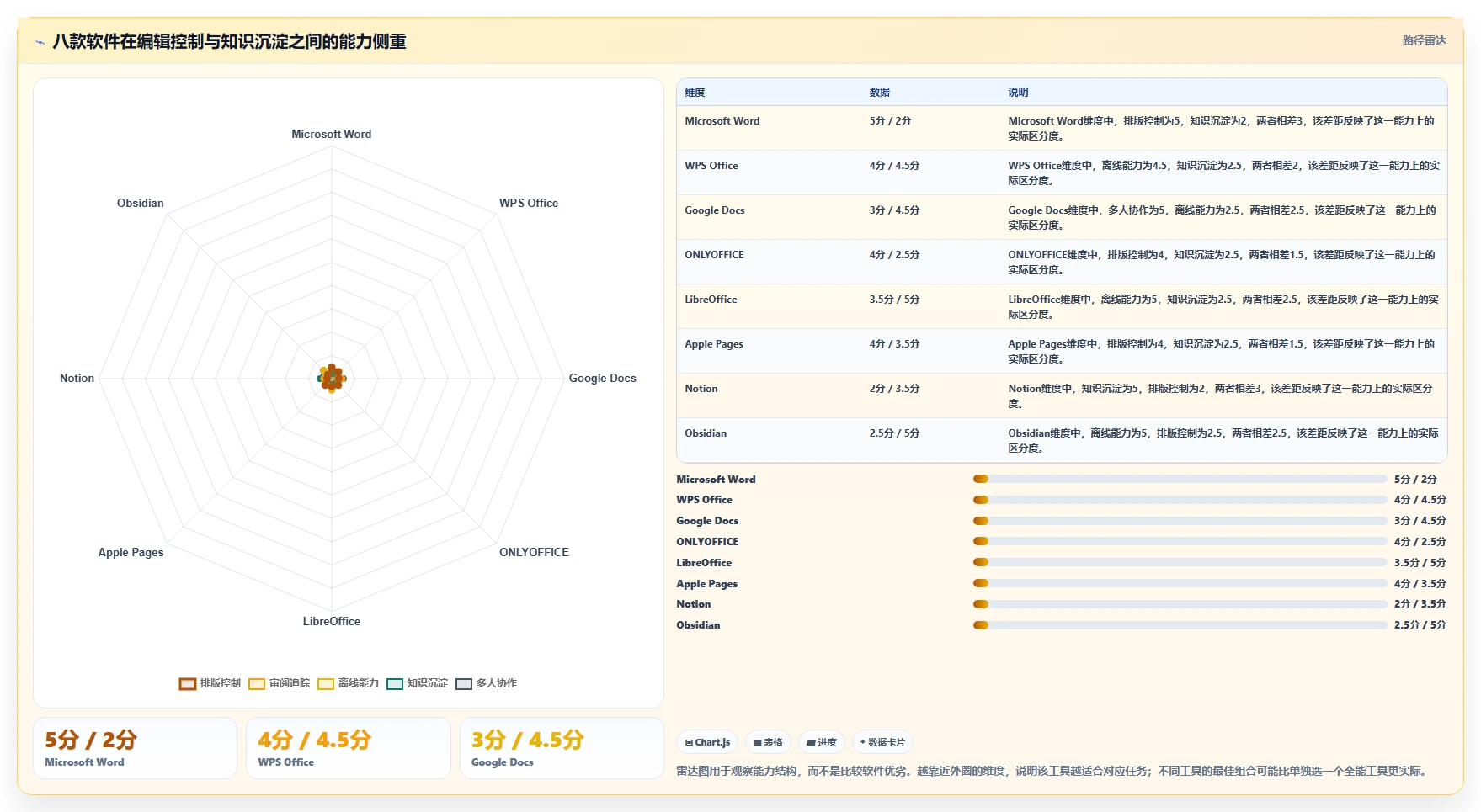This screenshot has height=812, width=1481.
Task: Click the Obsidian axis label on radar
Action: 141,203
